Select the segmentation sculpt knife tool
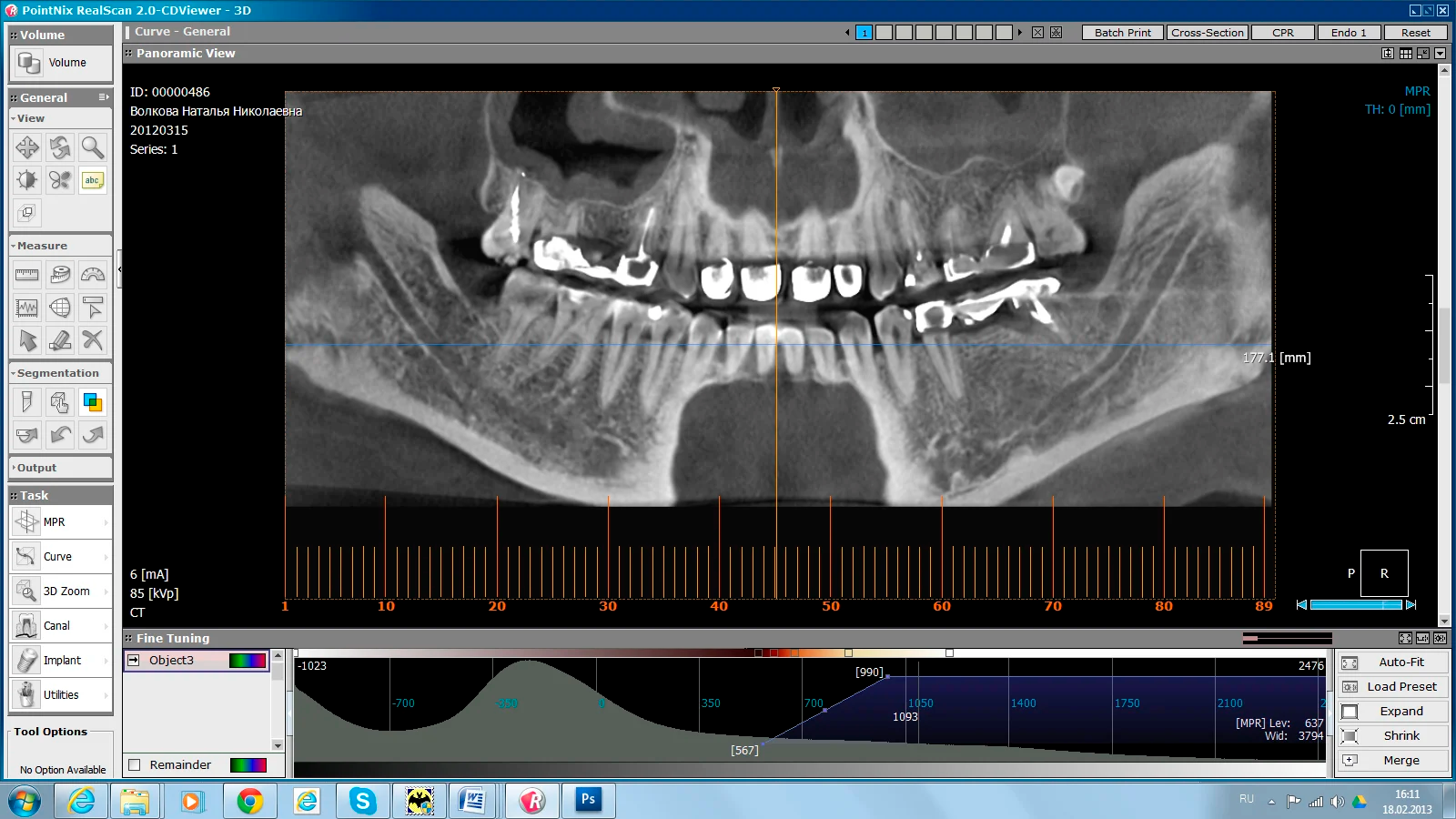1456x819 pixels. pyautogui.click(x=27, y=402)
